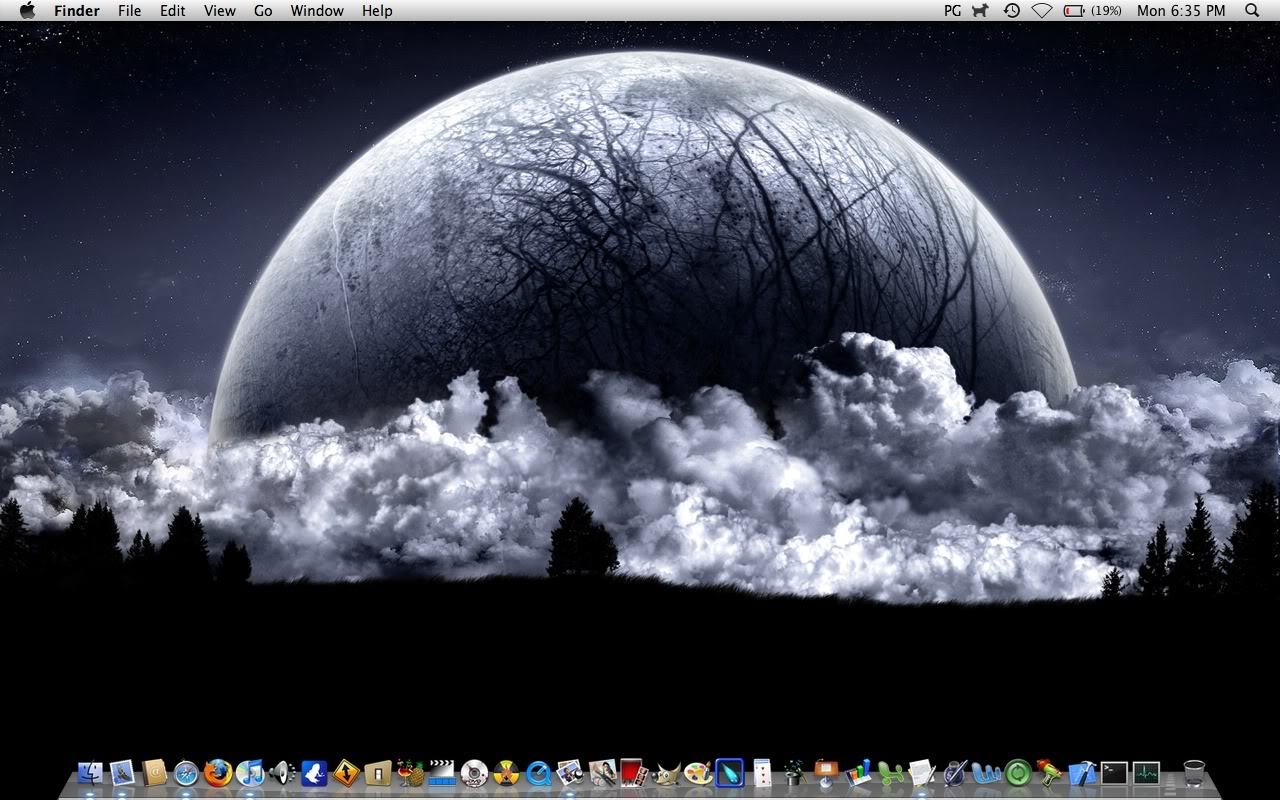Launch iTunes music note icon
The height and width of the screenshot is (800, 1280).
pos(250,772)
